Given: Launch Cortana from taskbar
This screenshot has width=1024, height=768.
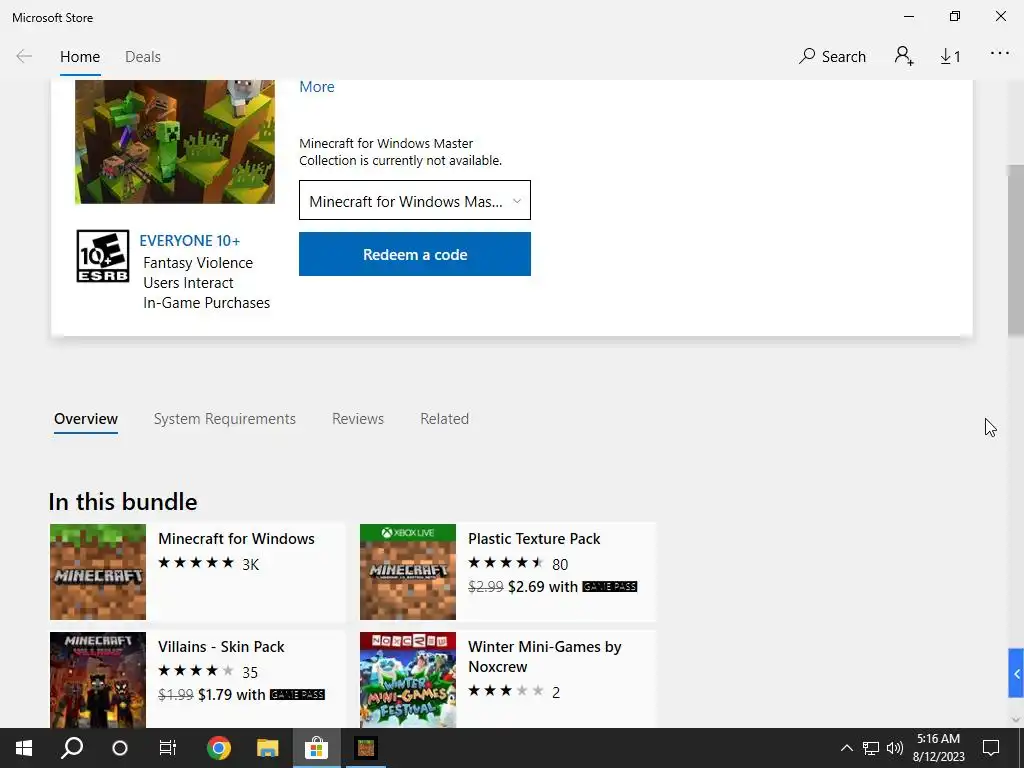Looking at the screenshot, I should (x=120, y=748).
